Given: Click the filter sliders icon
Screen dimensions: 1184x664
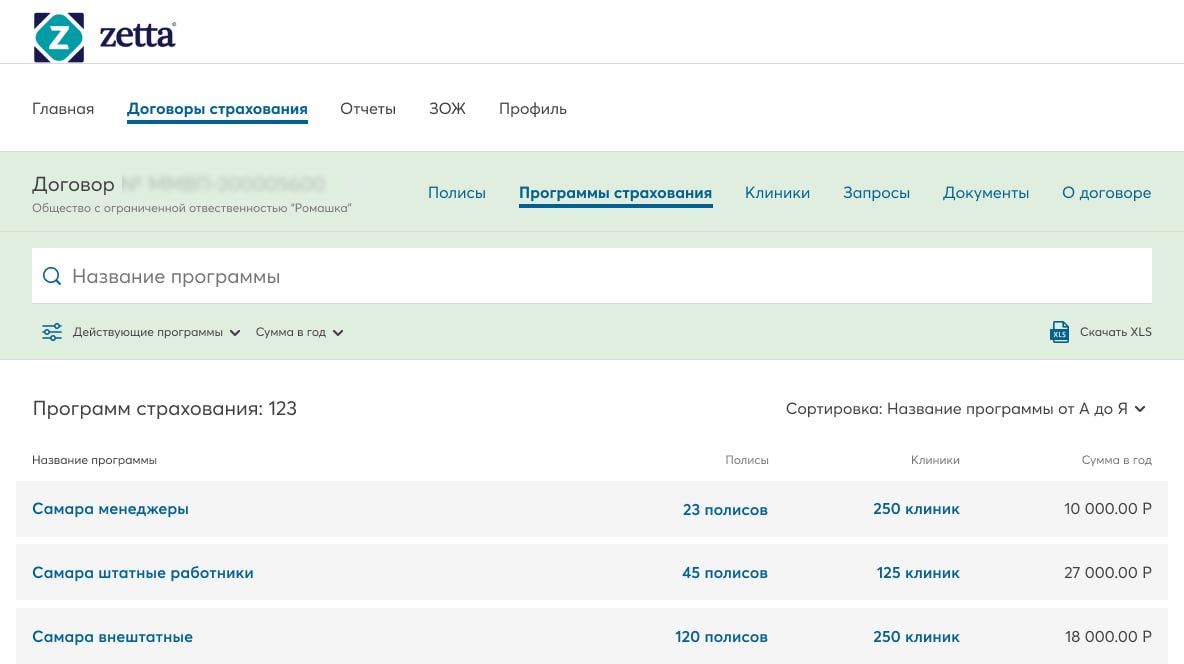Looking at the screenshot, I should [x=52, y=332].
